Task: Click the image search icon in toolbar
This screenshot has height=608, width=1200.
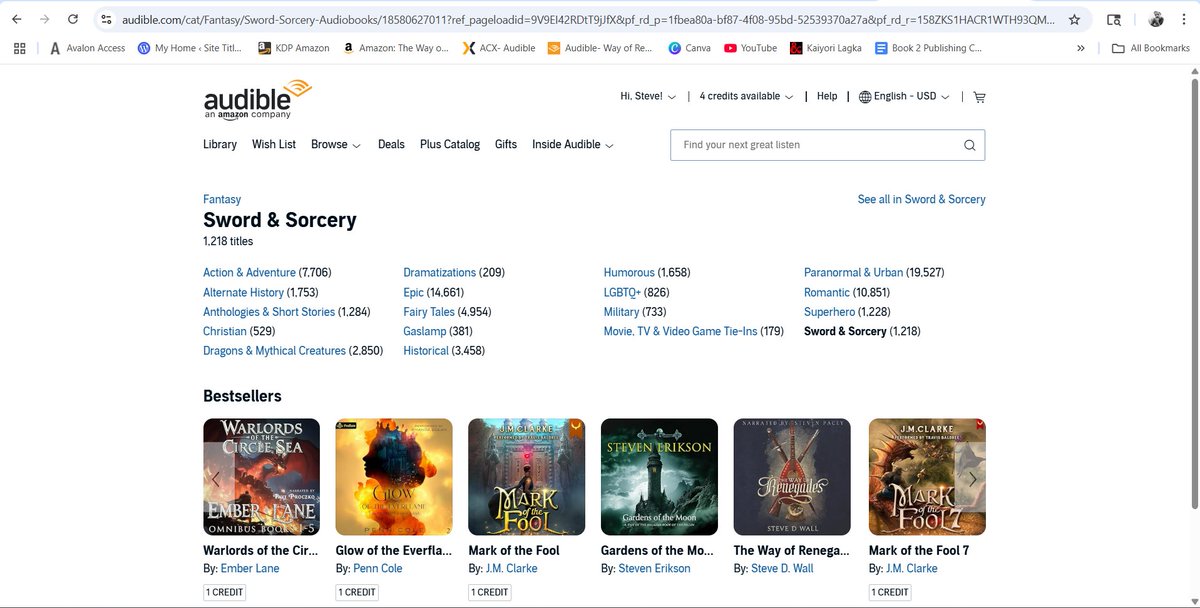Action: tap(1114, 19)
